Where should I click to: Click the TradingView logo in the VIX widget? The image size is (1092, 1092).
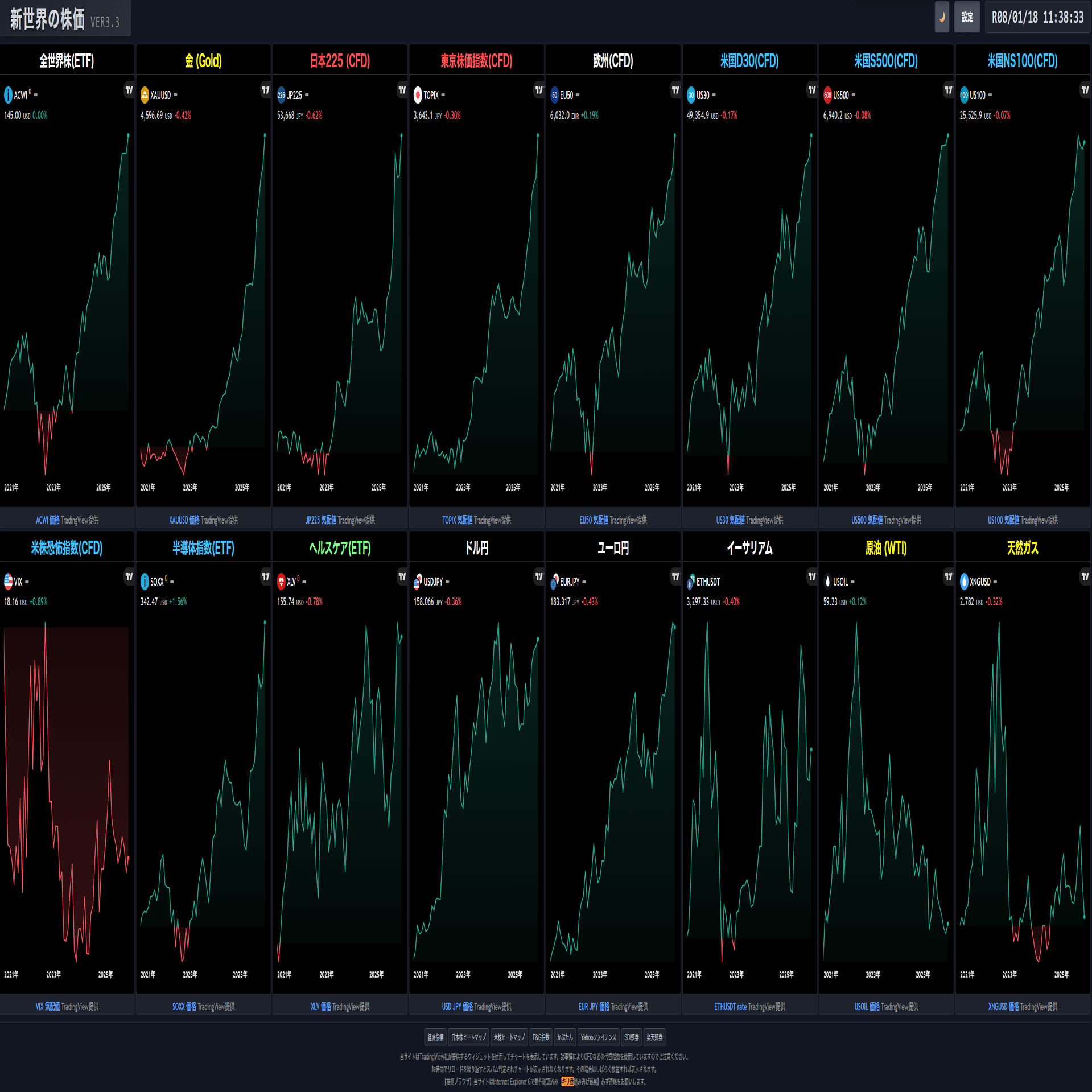tap(129, 576)
